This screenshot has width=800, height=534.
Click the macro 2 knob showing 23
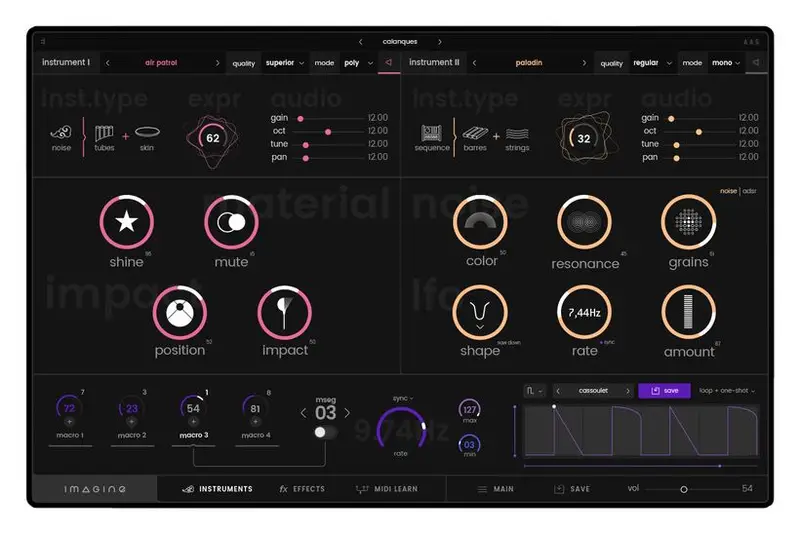tap(132, 408)
